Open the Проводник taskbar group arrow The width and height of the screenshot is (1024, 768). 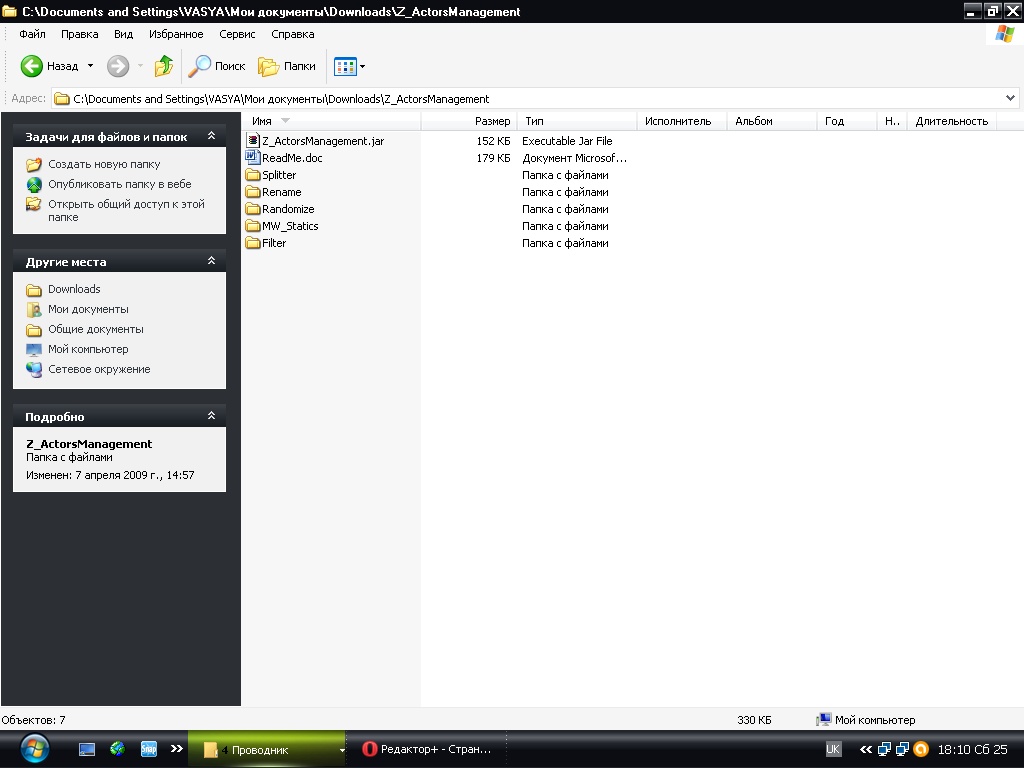pyautogui.click(x=342, y=750)
